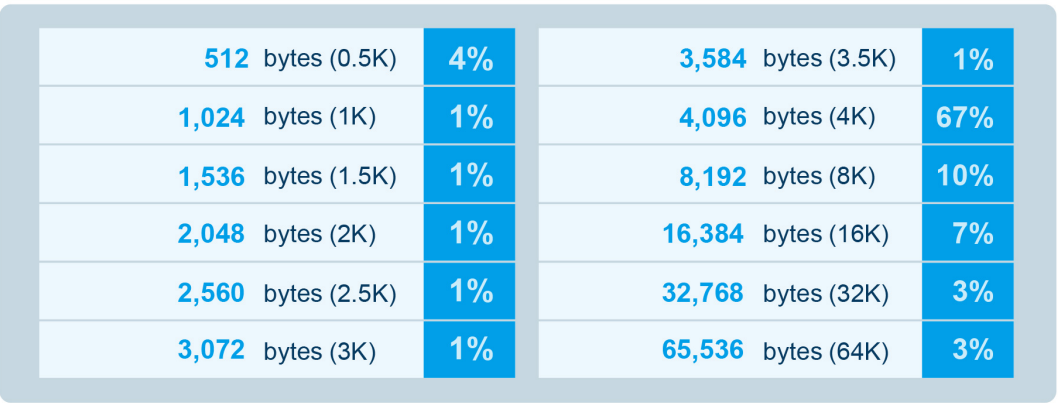The image size is (1058, 403).
Task: Click the 10% cell for 8,192 bytes
Action: [x=966, y=176]
